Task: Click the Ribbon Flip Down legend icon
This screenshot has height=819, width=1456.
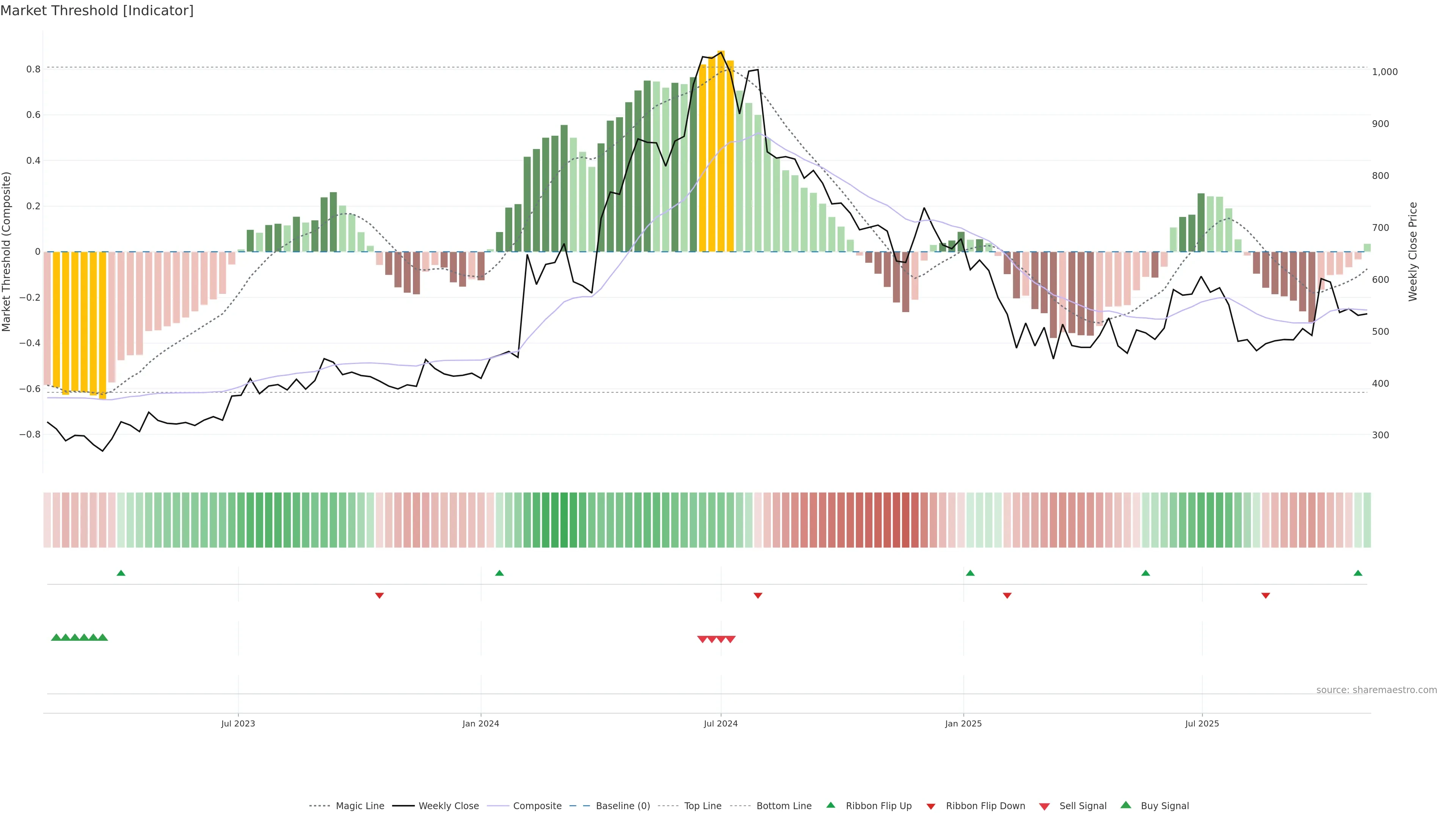Action: tap(931, 806)
